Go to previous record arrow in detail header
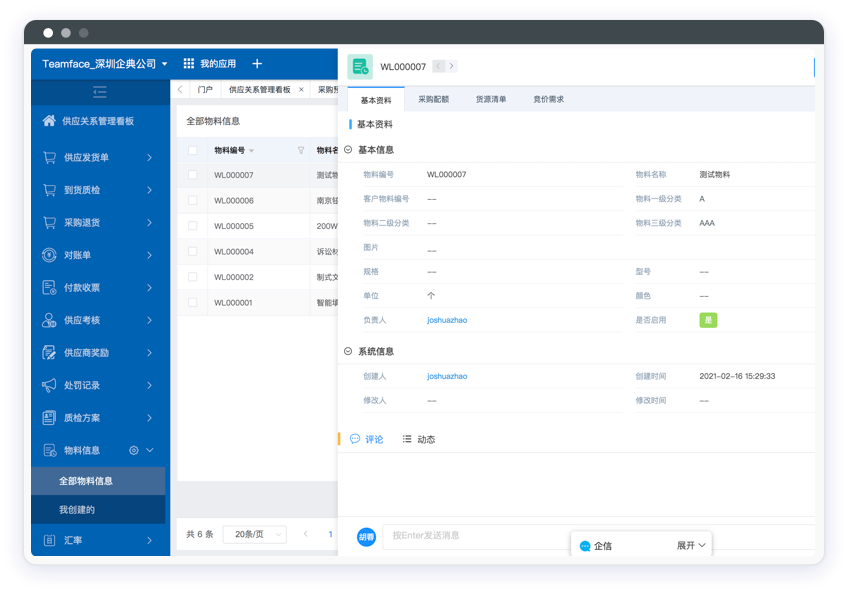 click(439, 66)
